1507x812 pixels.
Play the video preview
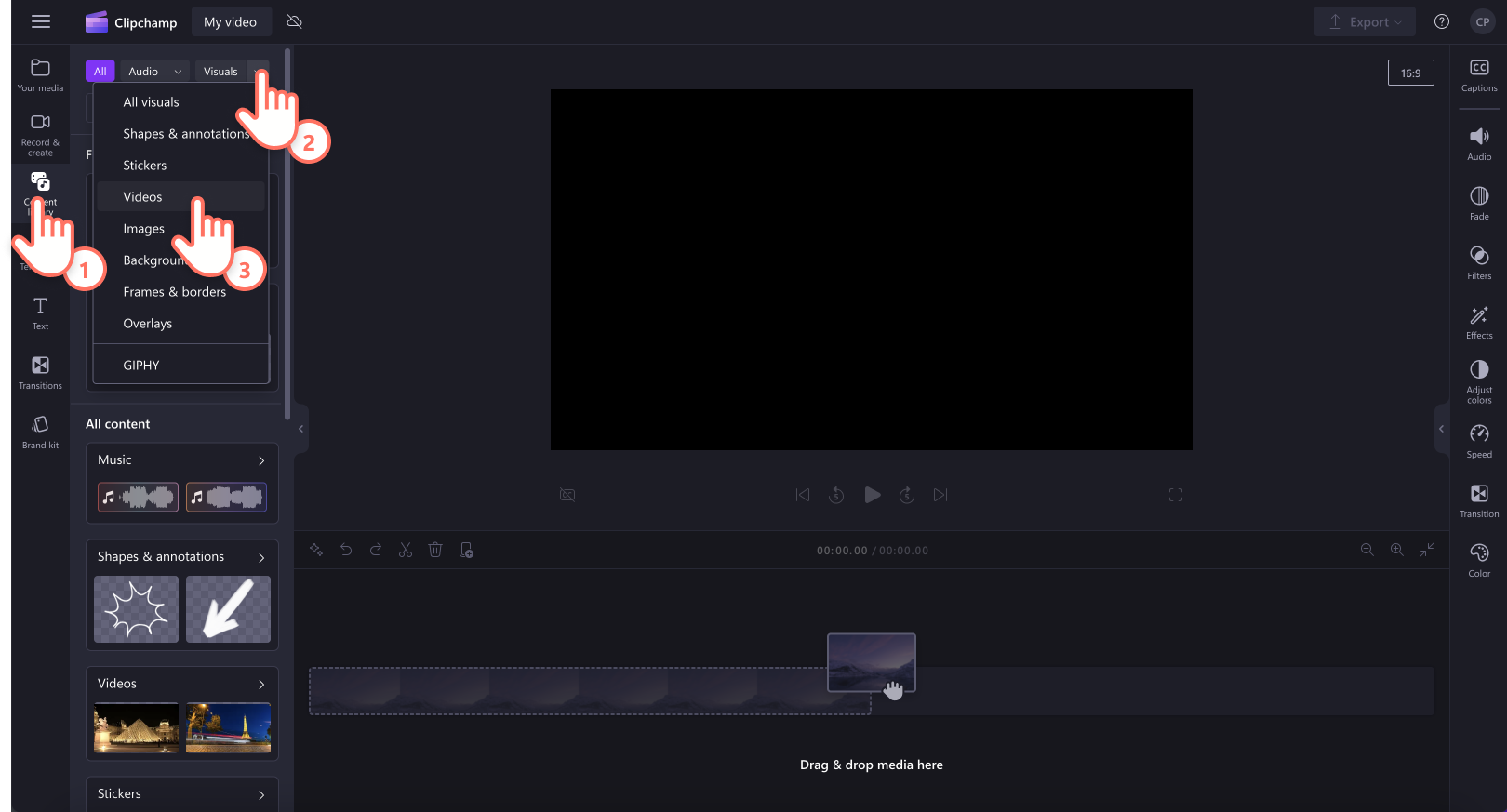(x=872, y=495)
